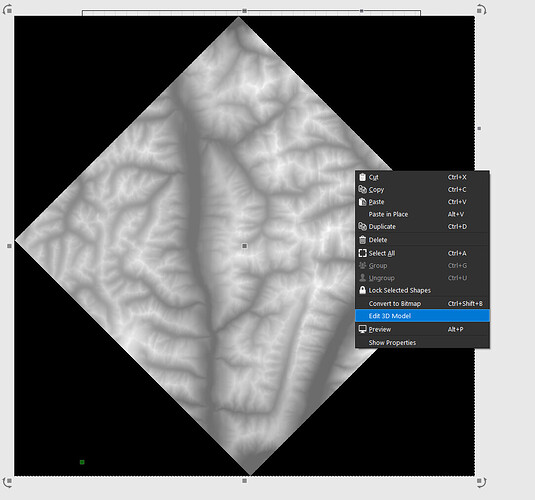Click the Paste icon in context menu

pos(362,202)
